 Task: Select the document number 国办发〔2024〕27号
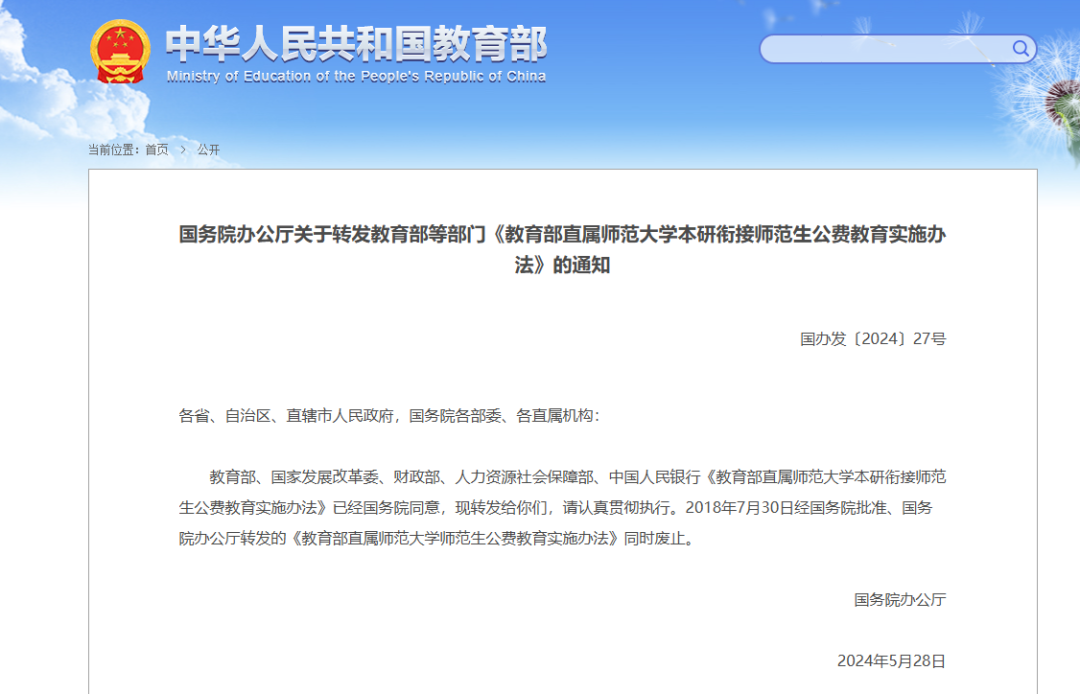click(873, 339)
